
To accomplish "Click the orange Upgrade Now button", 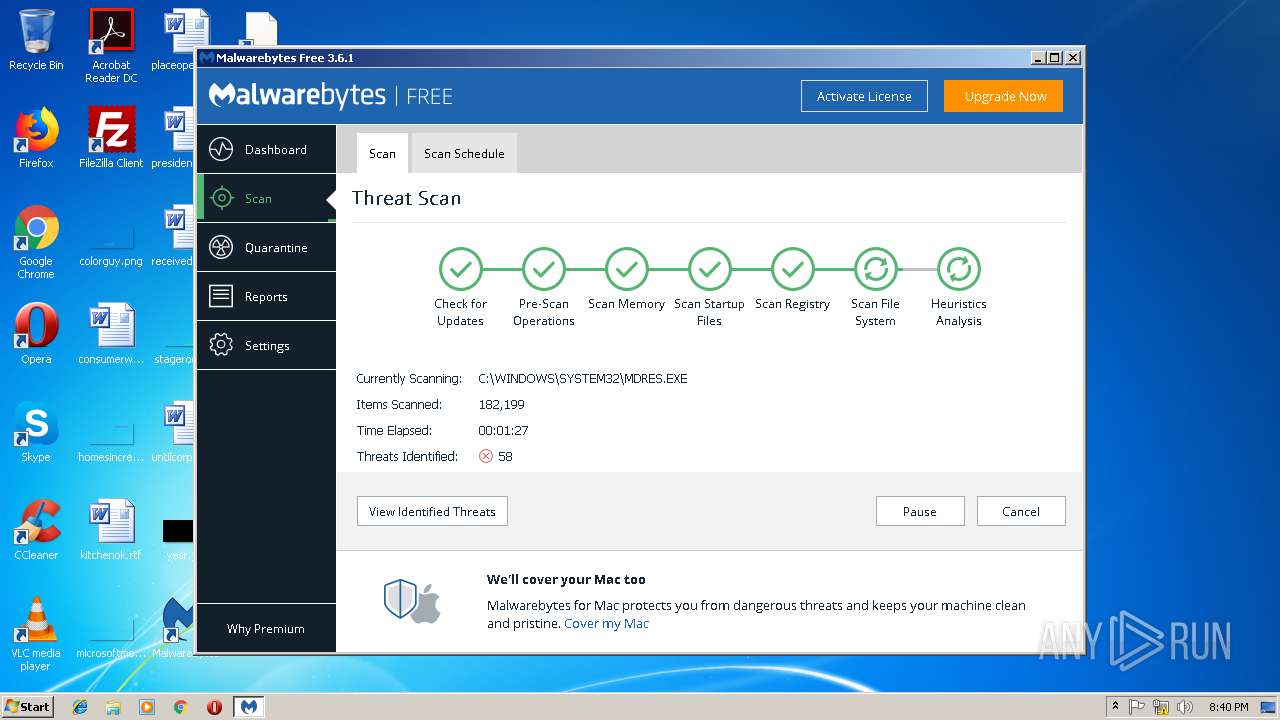I will tap(1005, 97).
